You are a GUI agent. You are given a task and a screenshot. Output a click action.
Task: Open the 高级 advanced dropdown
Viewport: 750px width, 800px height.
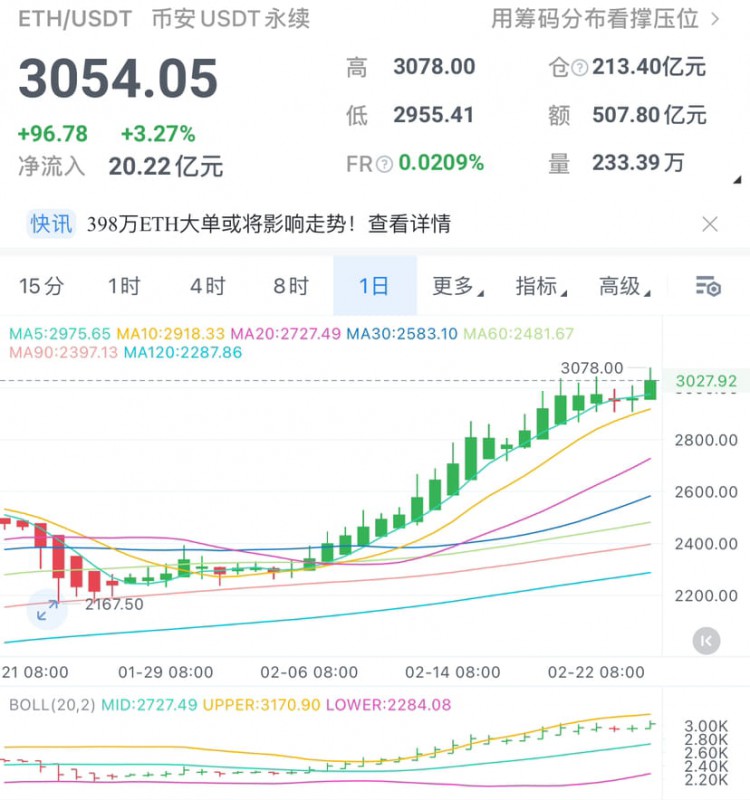coord(624,286)
